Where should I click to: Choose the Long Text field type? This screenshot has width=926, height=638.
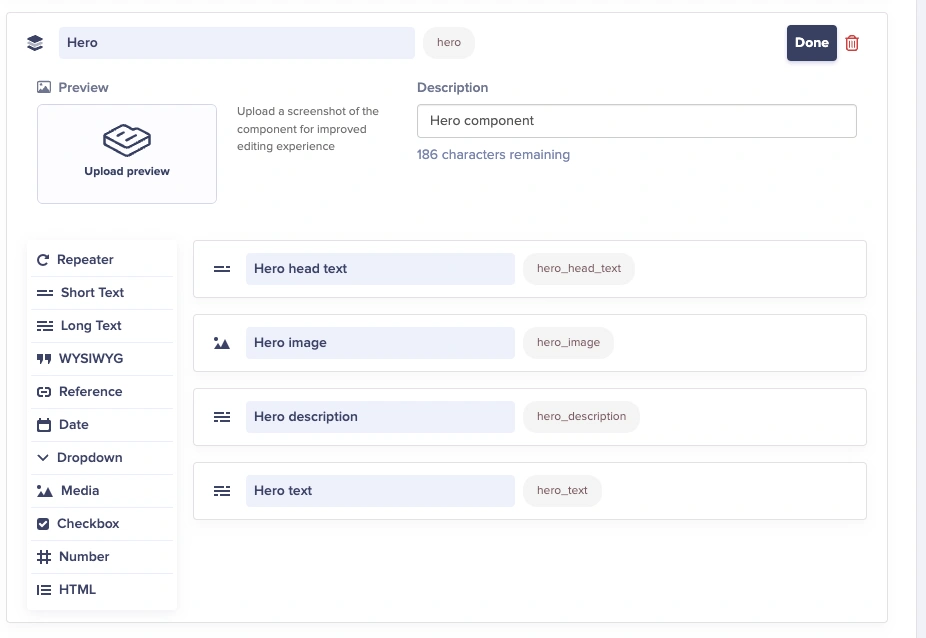(90, 326)
